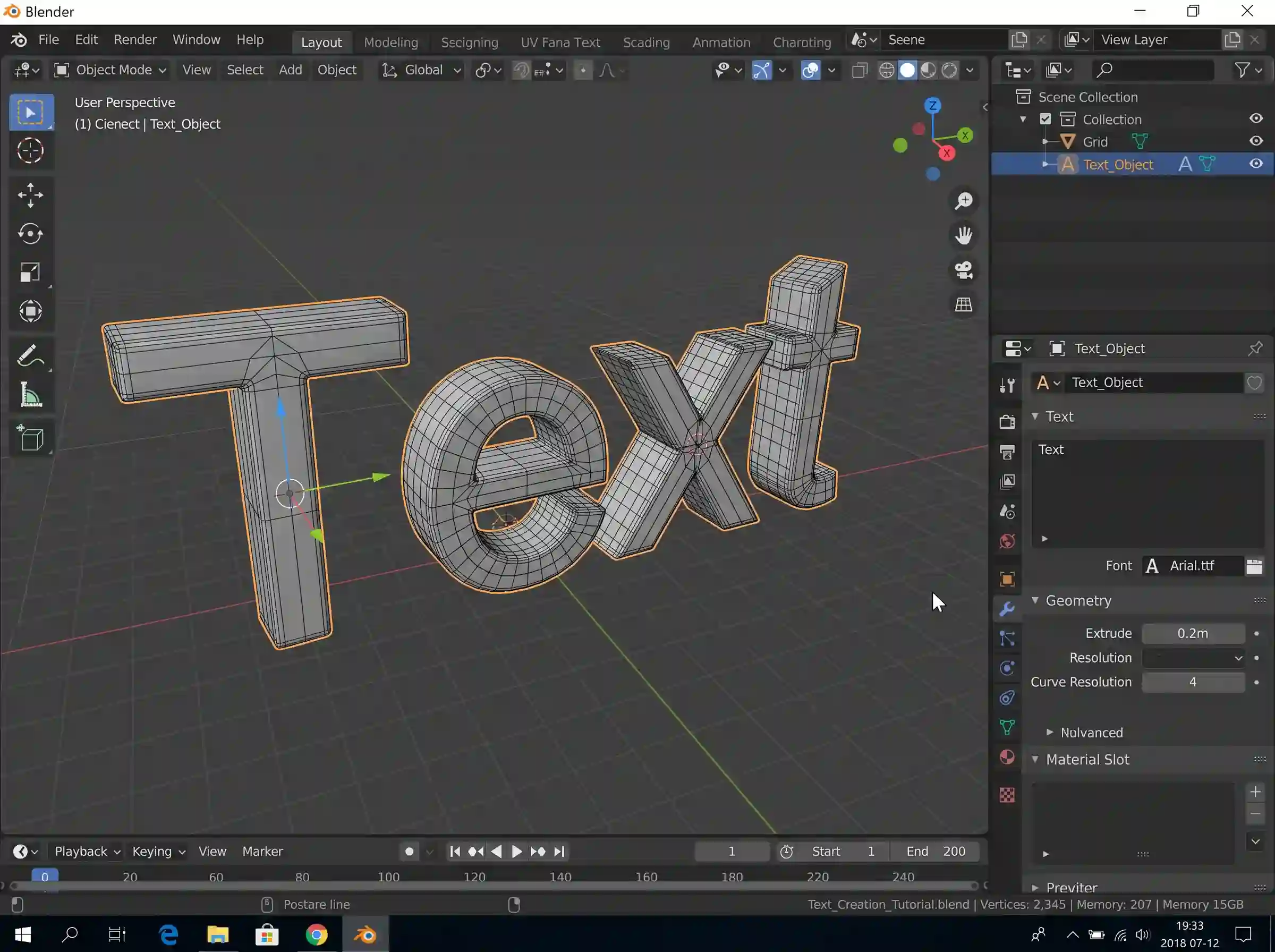This screenshot has height=952, width=1275.
Task: Open the Playback menu in timeline
Action: (87, 851)
